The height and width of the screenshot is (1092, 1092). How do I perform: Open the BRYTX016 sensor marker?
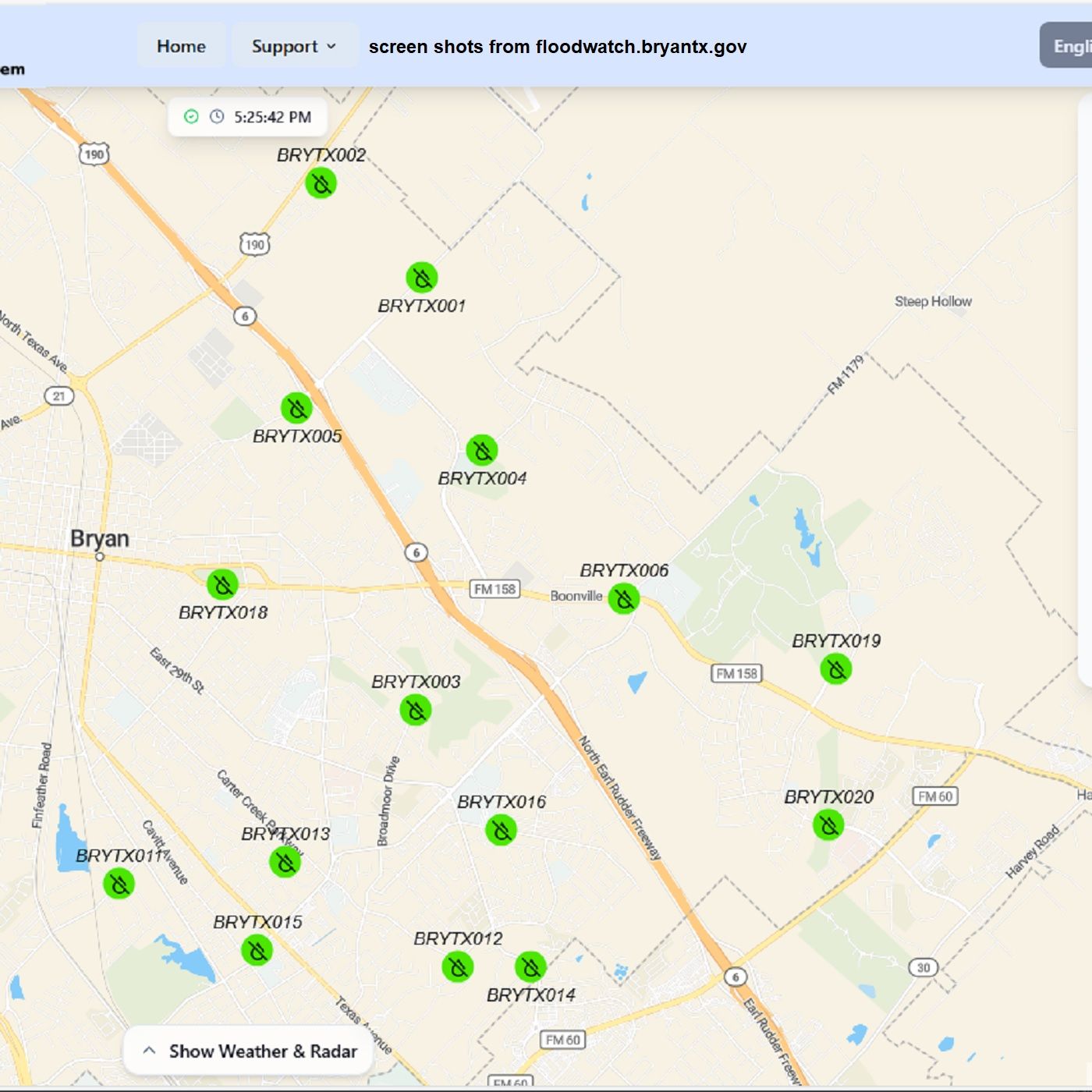[x=501, y=830]
